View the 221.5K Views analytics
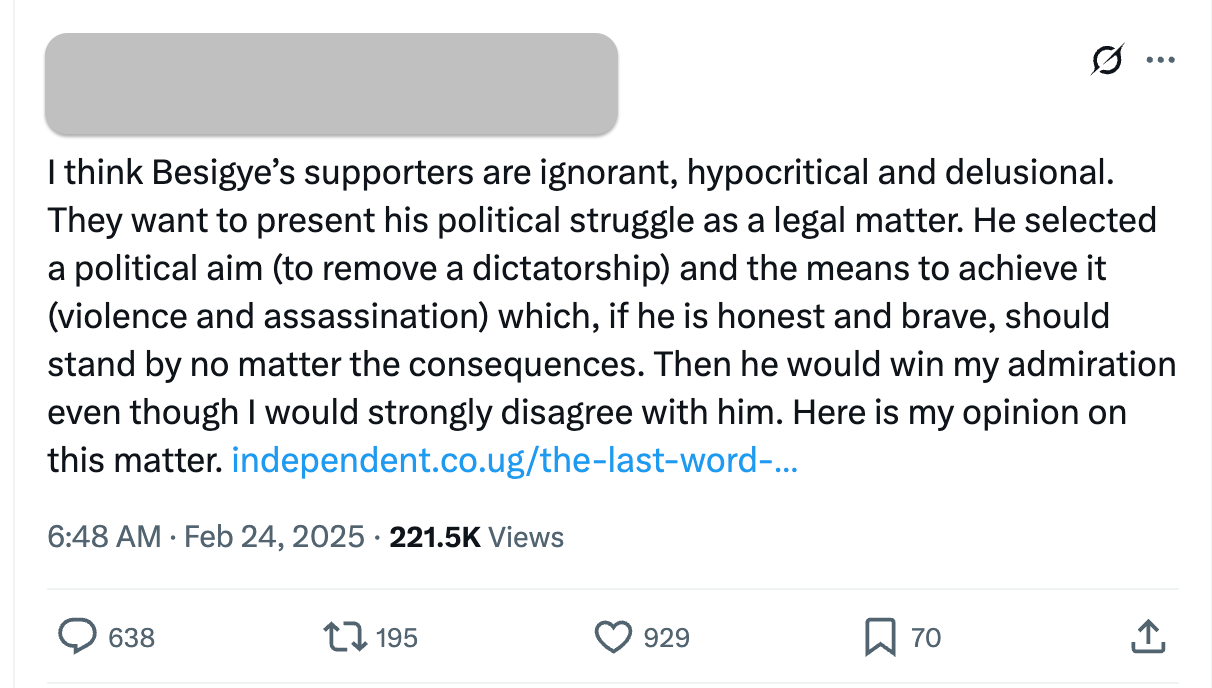This screenshot has width=1212, height=688. coord(476,537)
